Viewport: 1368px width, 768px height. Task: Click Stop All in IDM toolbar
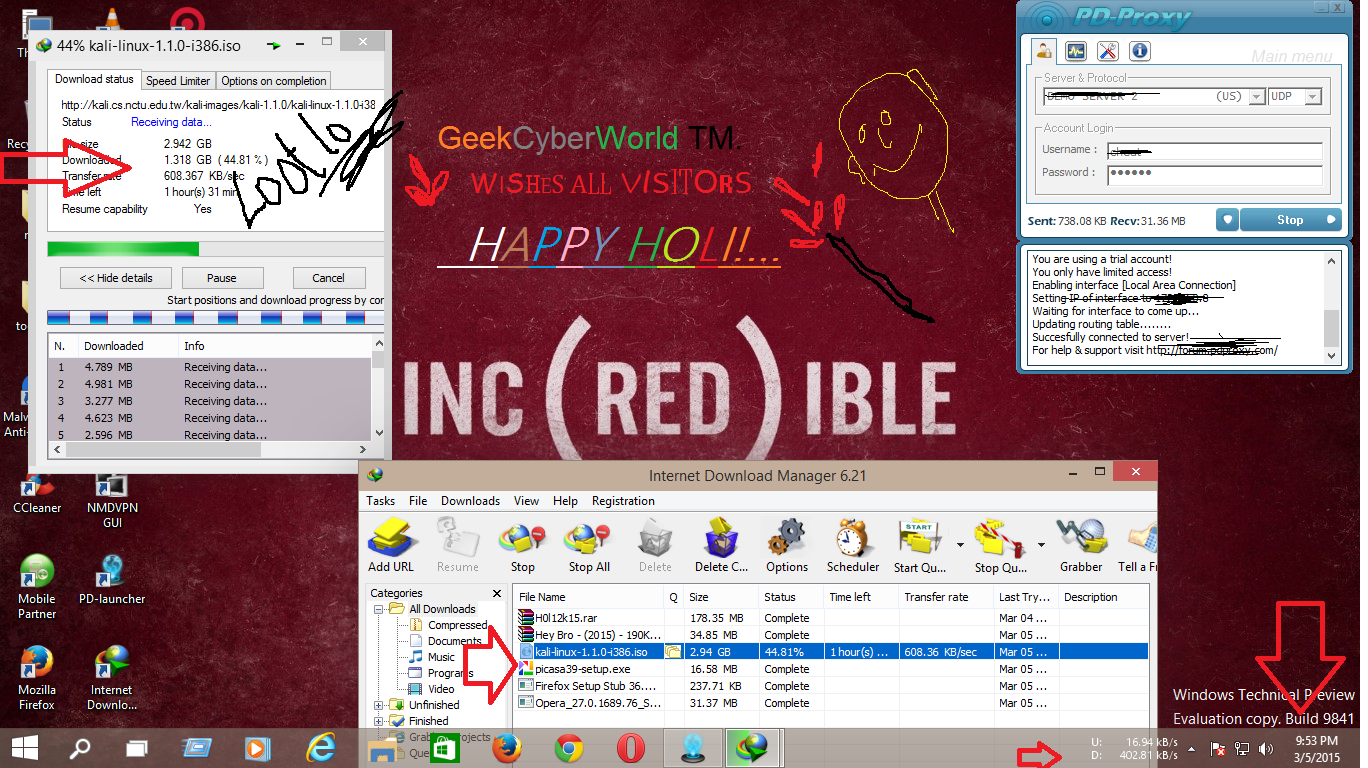pyautogui.click(x=589, y=546)
